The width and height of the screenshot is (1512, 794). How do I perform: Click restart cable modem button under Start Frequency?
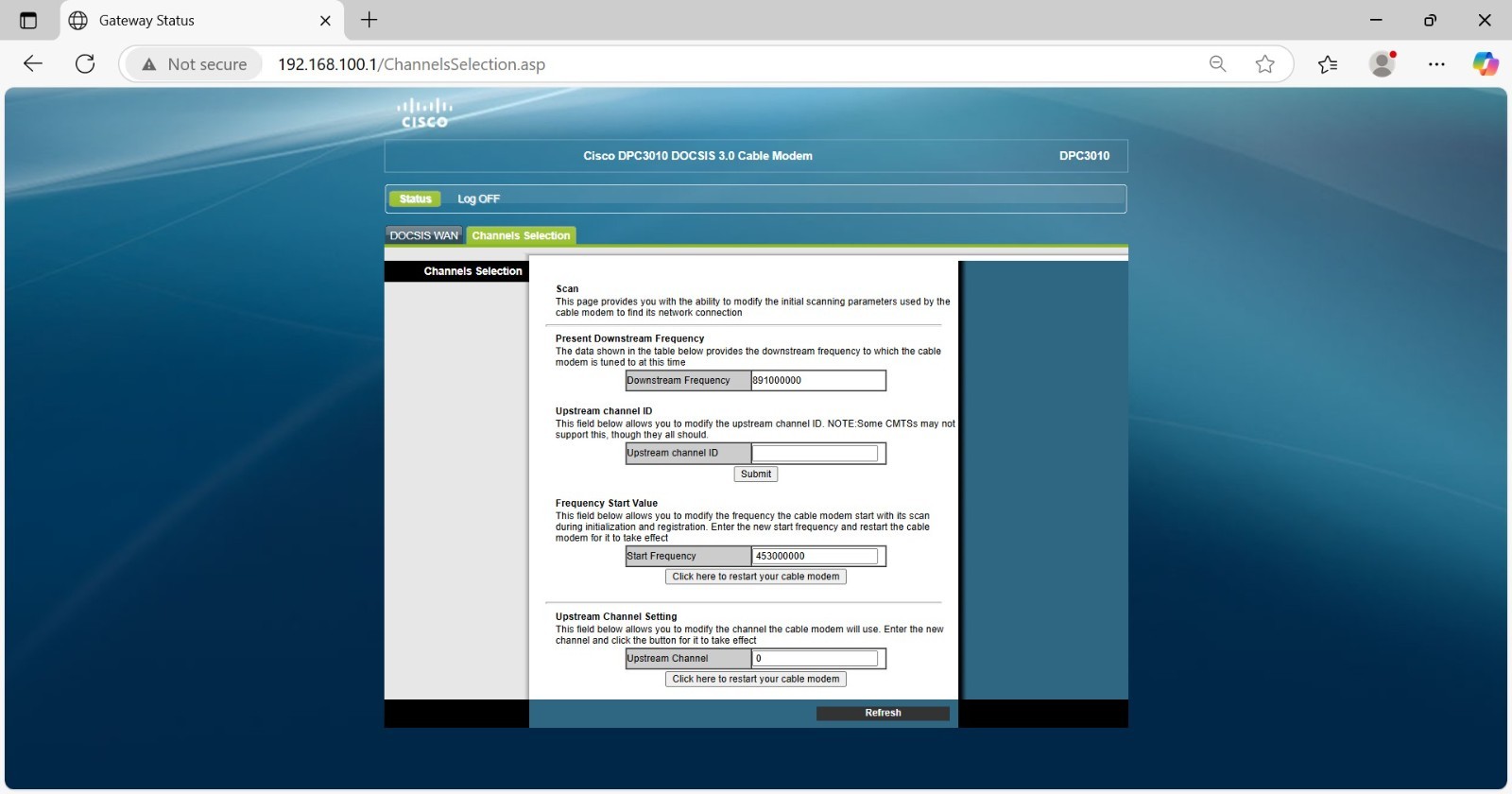[x=756, y=577]
